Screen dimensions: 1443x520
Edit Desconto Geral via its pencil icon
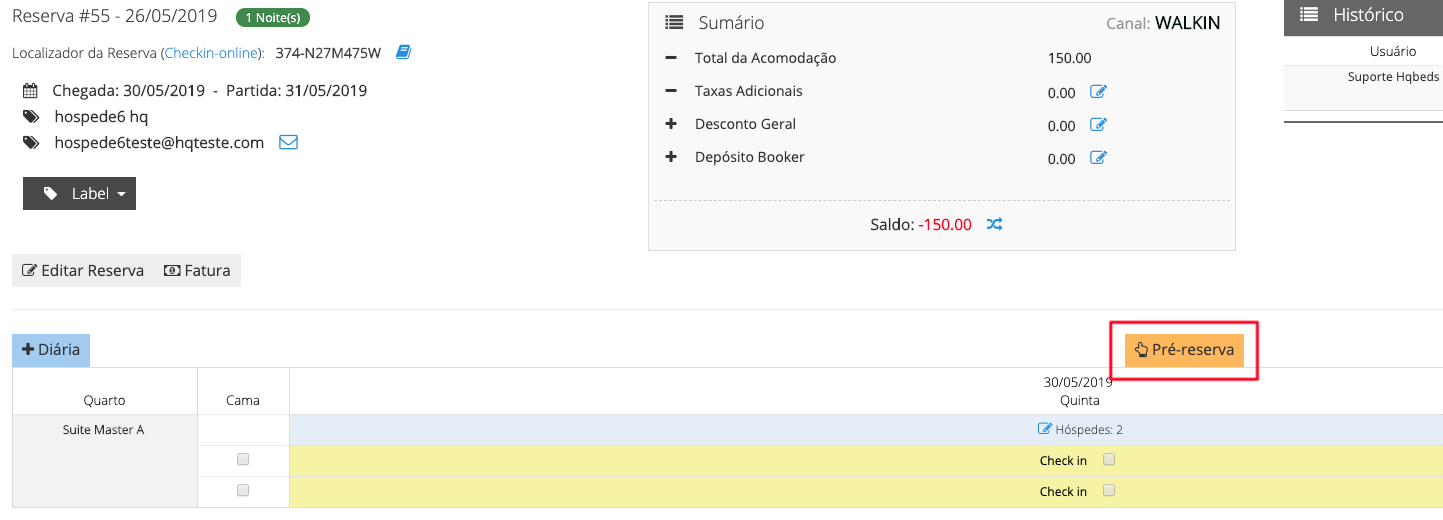pyautogui.click(x=1098, y=125)
